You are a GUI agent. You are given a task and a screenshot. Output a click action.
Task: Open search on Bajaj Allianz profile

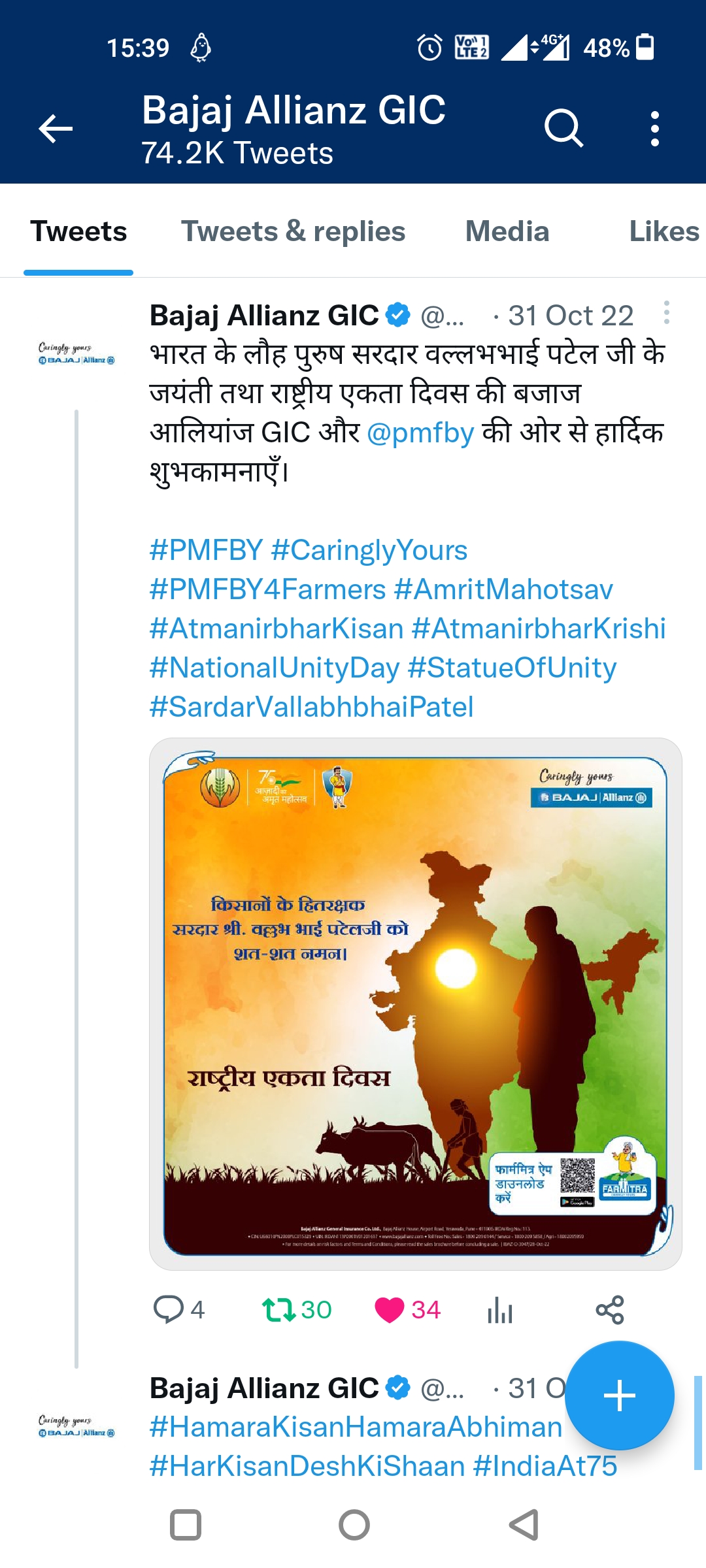tap(563, 128)
